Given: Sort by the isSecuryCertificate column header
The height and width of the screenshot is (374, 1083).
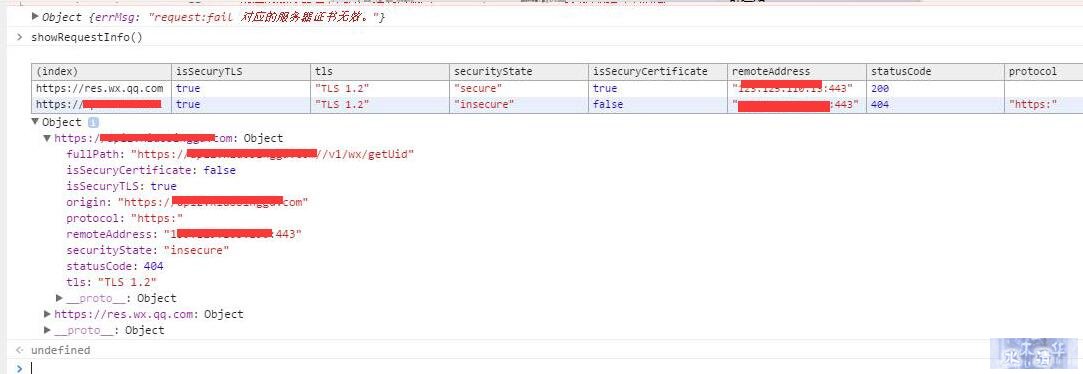Looking at the screenshot, I should (659, 72).
